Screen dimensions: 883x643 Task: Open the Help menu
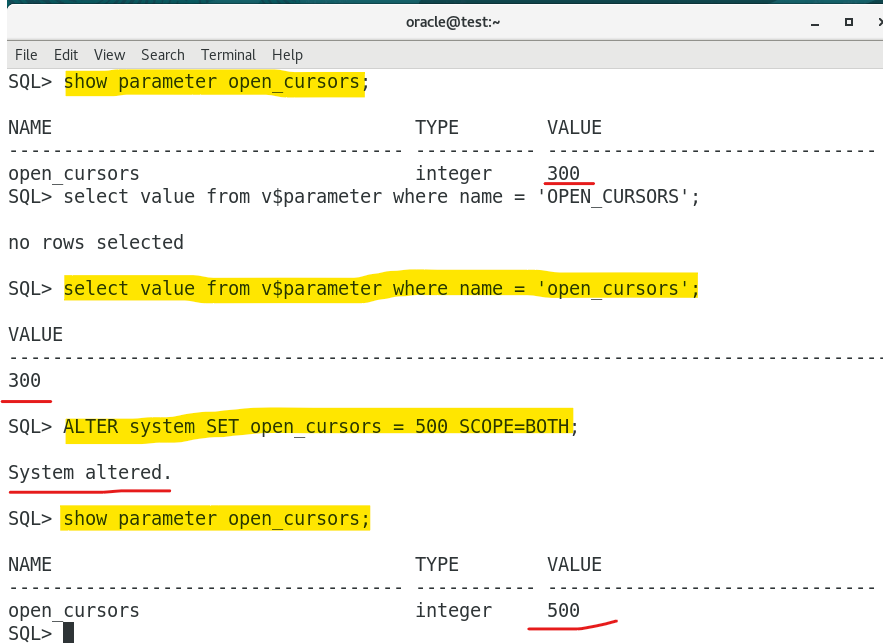(x=287, y=55)
